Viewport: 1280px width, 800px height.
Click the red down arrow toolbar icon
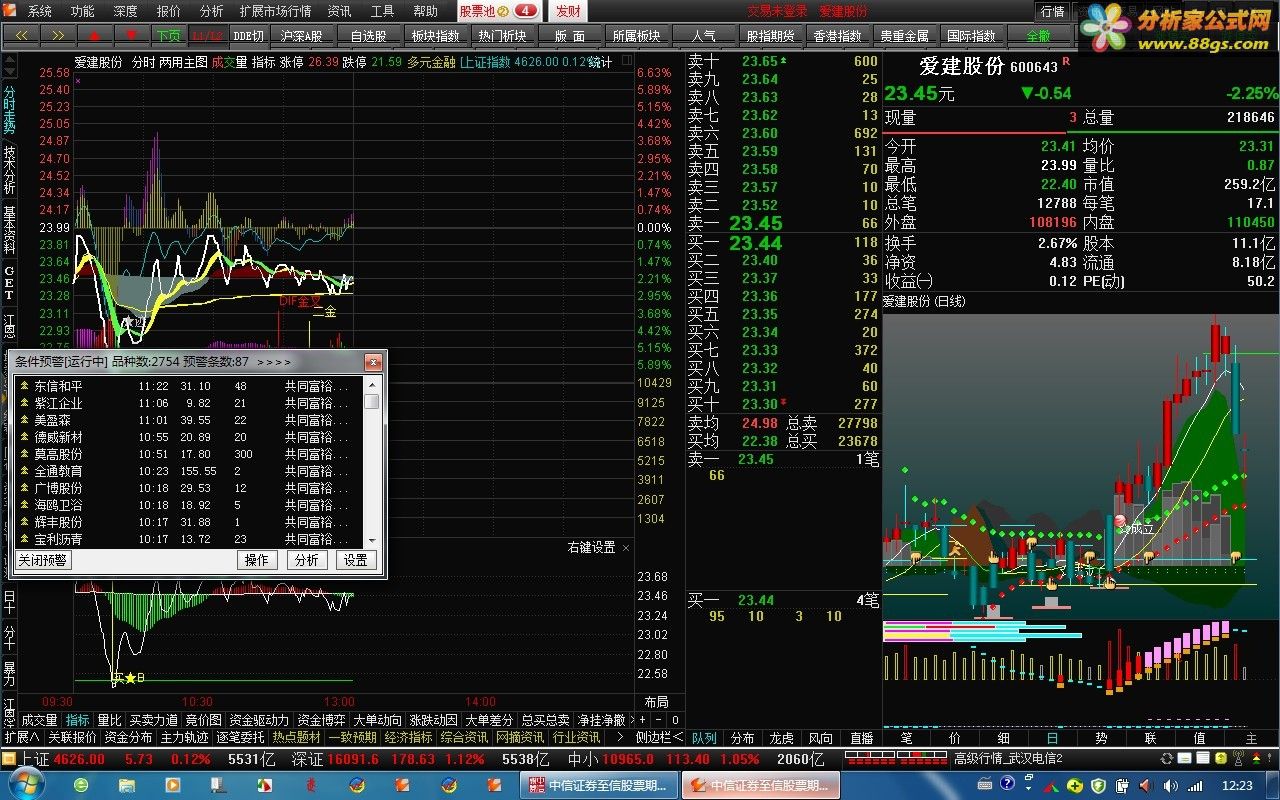coord(132,35)
